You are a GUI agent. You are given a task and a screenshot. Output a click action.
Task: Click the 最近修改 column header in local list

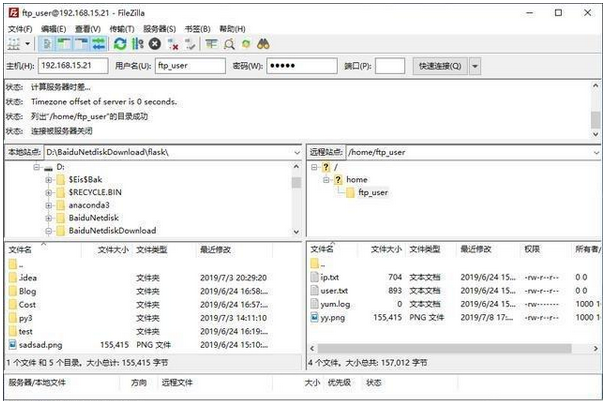click(x=217, y=248)
